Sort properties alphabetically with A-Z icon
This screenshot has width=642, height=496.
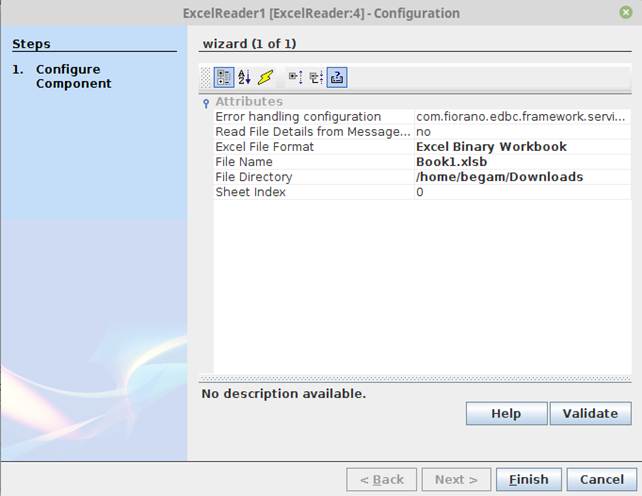pos(244,77)
